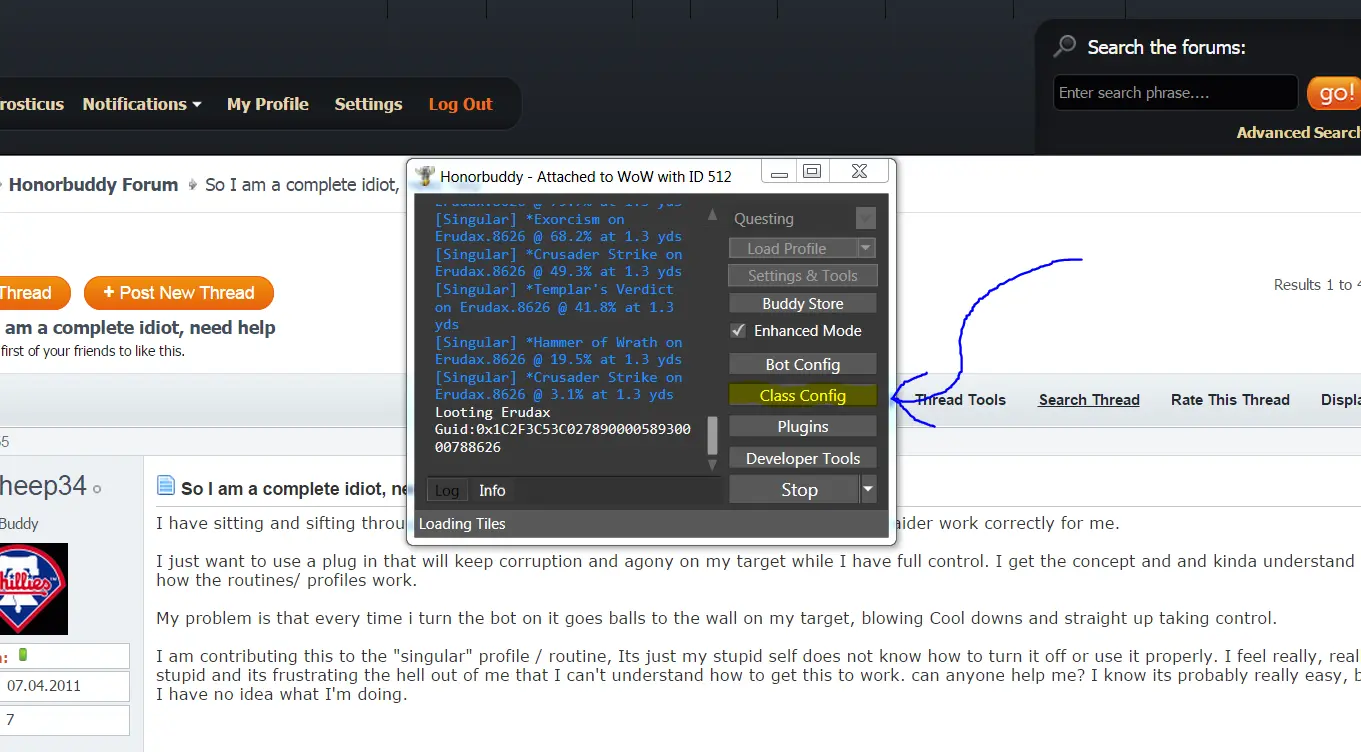Click the Honorbuddy app icon in the title bar
This screenshot has height=752, width=1361.
[425, 176]
